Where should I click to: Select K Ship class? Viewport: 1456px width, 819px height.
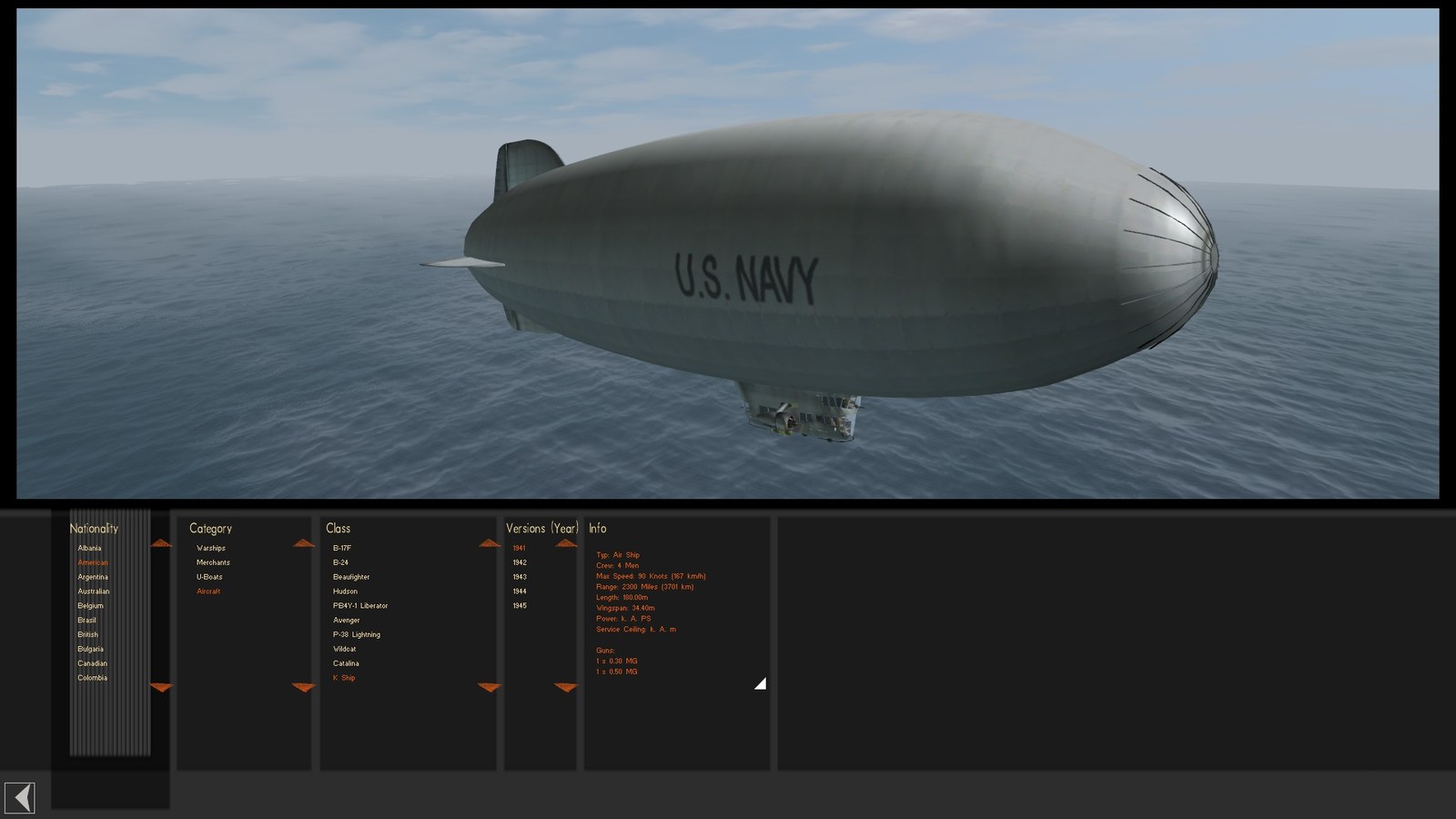pos(344,678)
